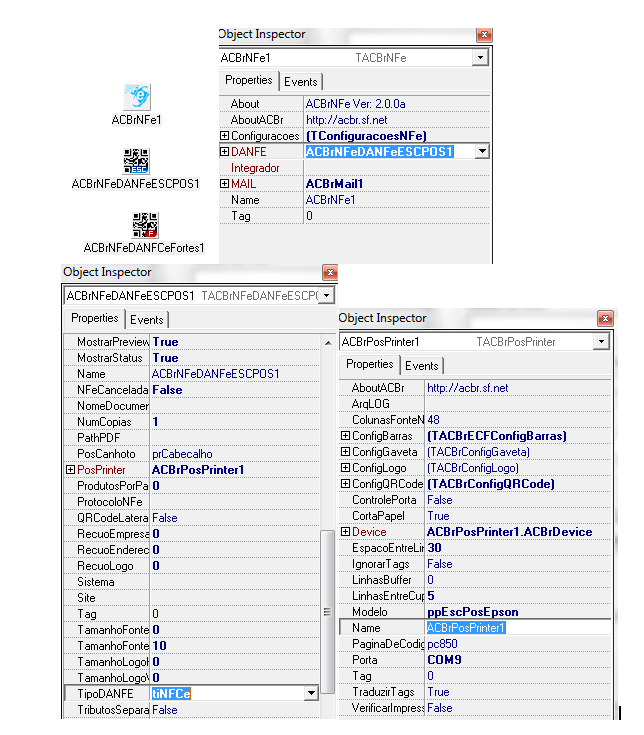Screen dimensions: 644x735
Task: Expand the ConfigQRCode property node
Action: (x=345, y=483)
